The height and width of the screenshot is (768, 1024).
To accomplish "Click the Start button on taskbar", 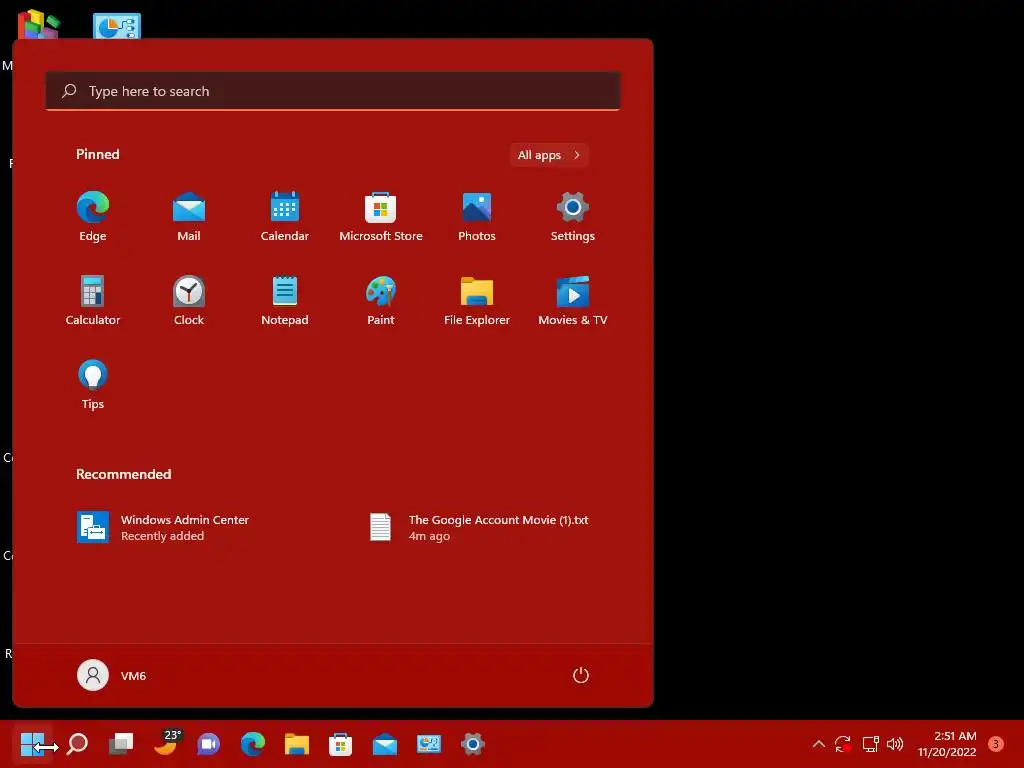I will pos(32,744).
